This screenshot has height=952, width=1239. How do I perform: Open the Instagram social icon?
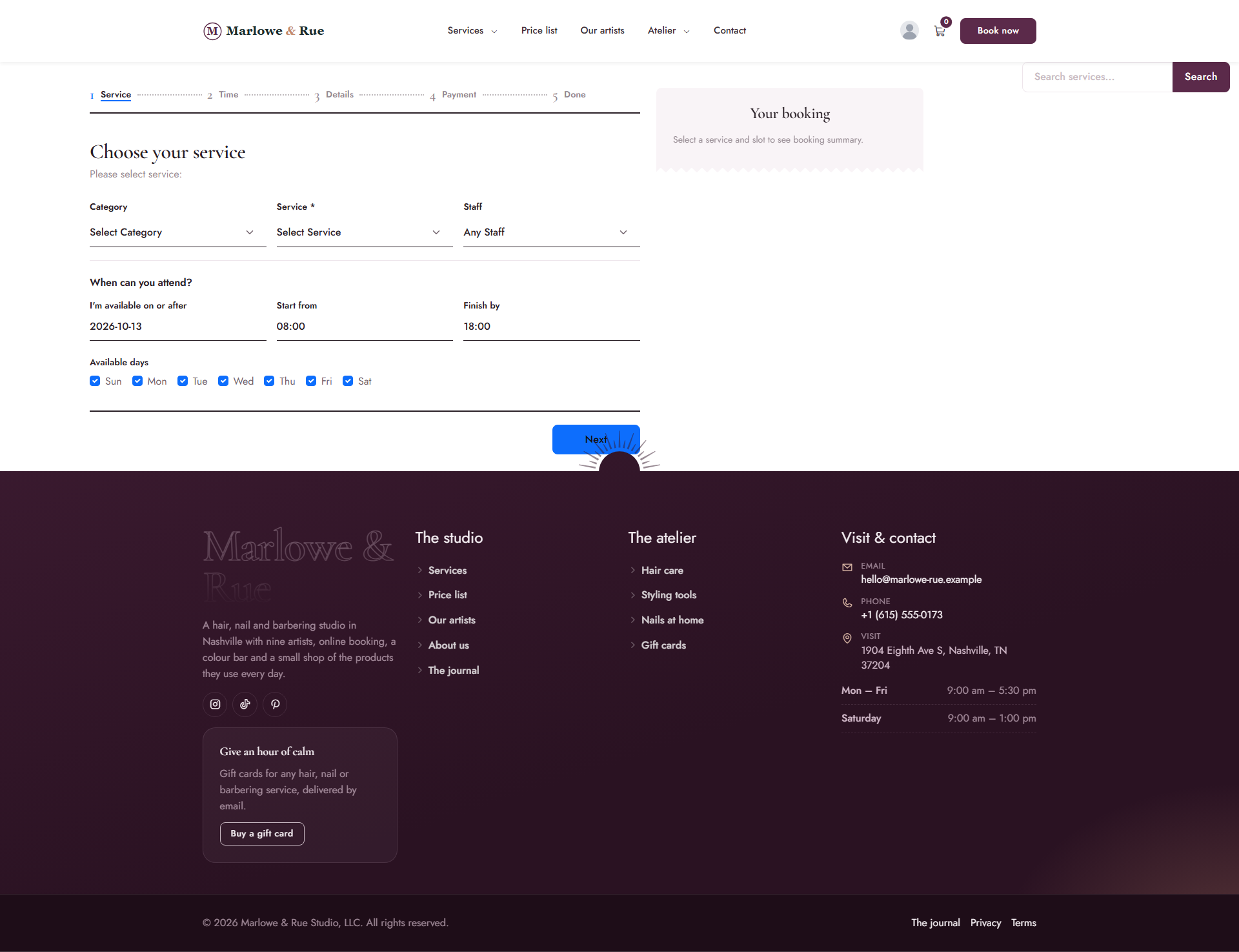click(215, 704)
